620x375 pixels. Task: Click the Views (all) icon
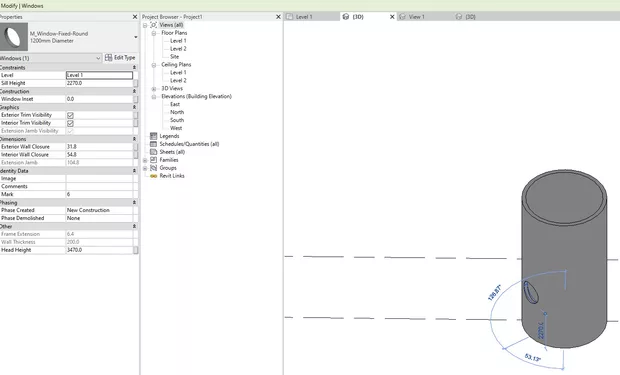[x=153, y=25]
